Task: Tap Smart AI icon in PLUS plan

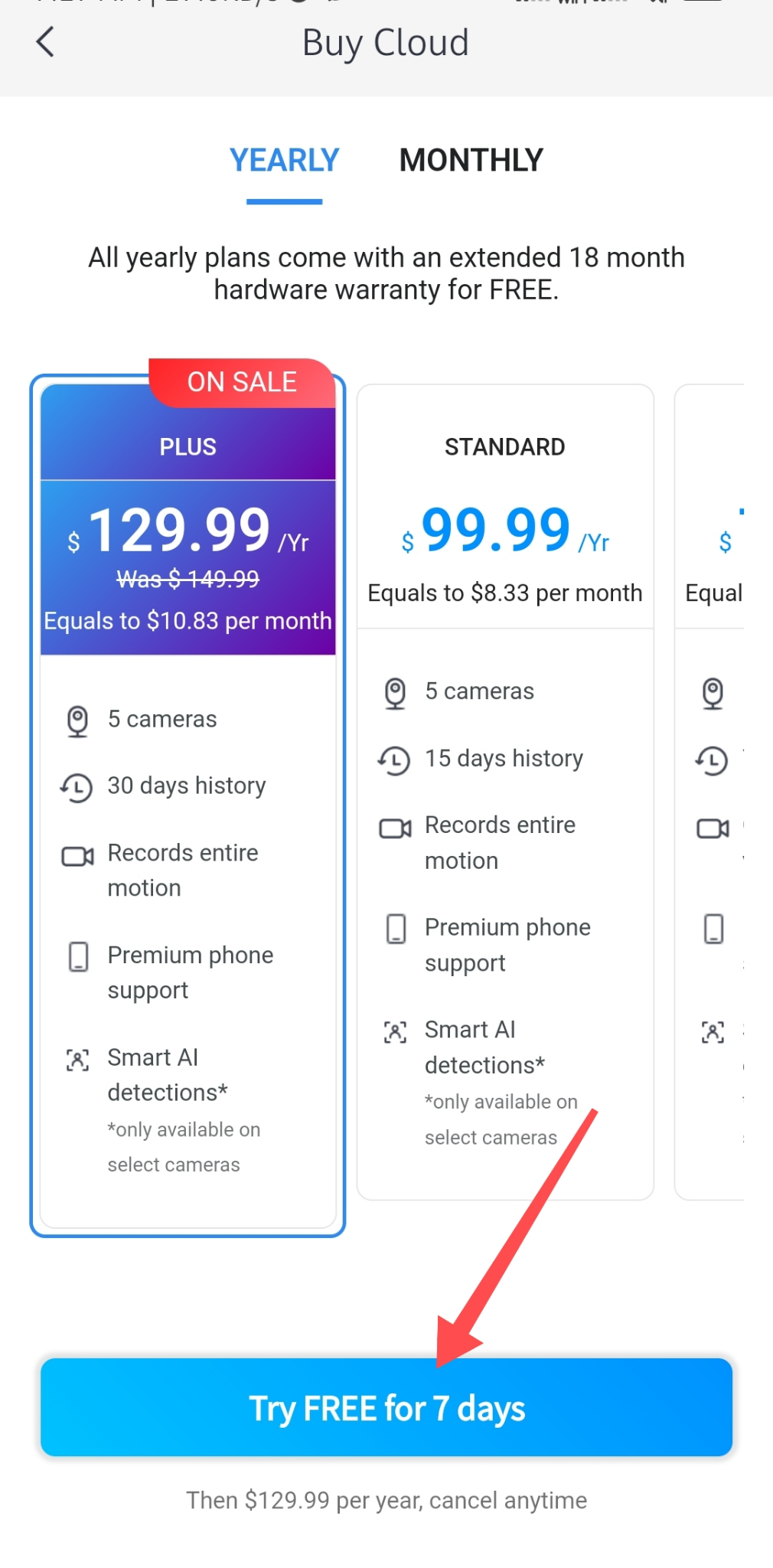Action: click(77, 1060)
